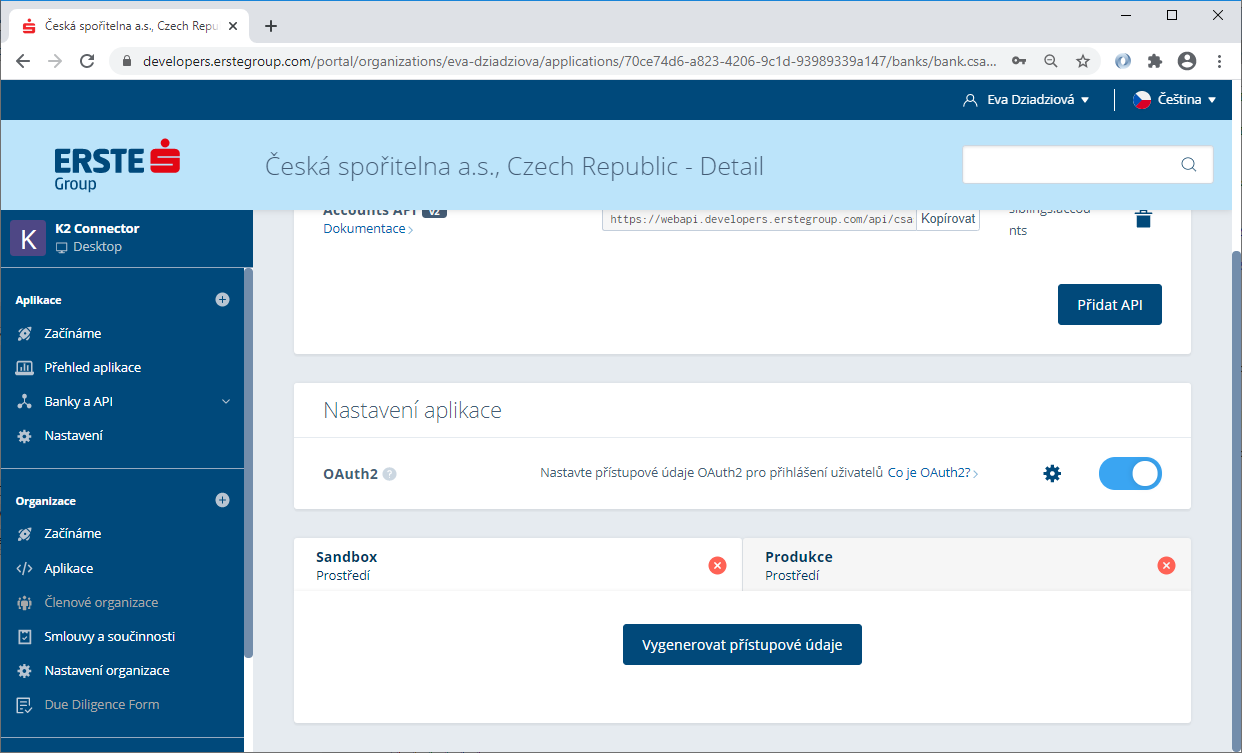This screenshot has height=753, width=1242.
Task: Open Chrome three-dot menu
Action: pos(1219,61)
